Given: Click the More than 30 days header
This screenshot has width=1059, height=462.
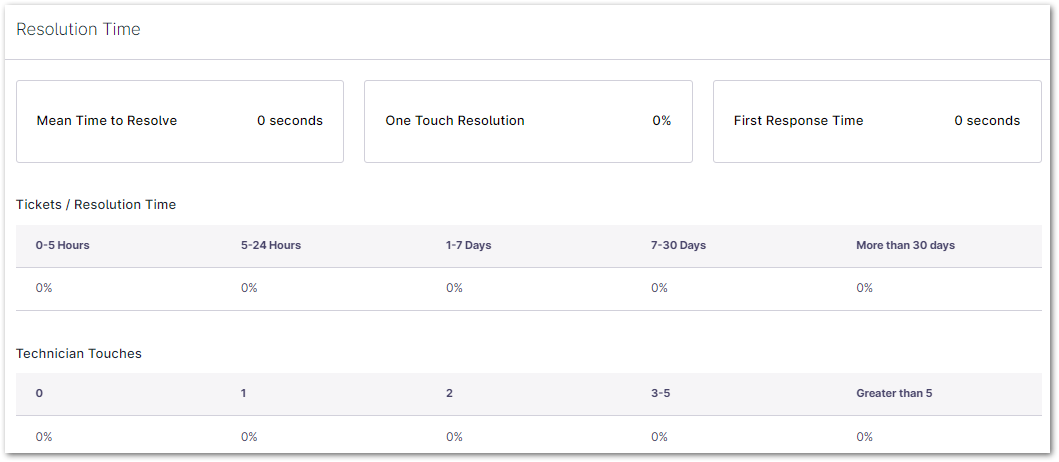Looking at the screenshot, I should (x=905, y=246).
